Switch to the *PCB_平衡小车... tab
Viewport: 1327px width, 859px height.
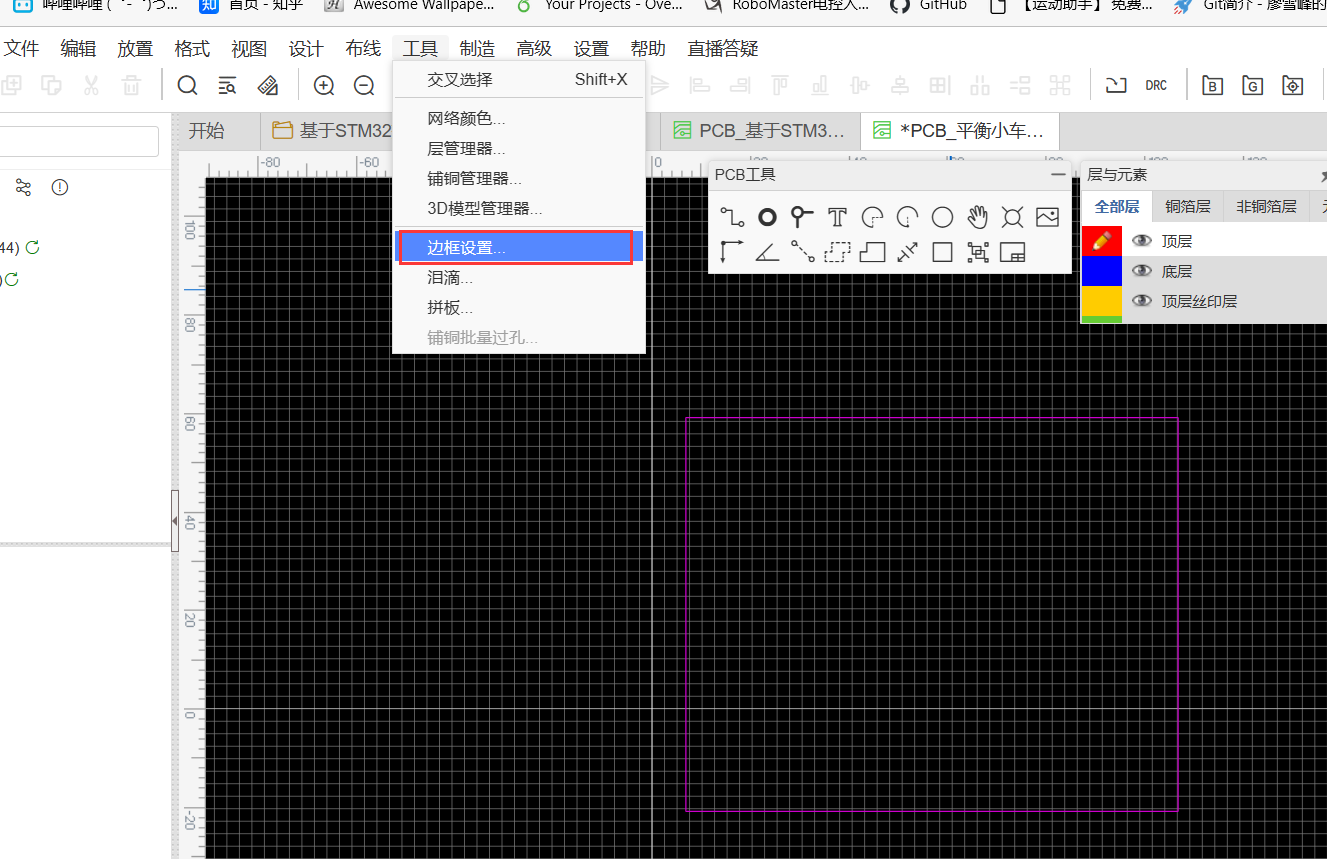tap(961, 130)
